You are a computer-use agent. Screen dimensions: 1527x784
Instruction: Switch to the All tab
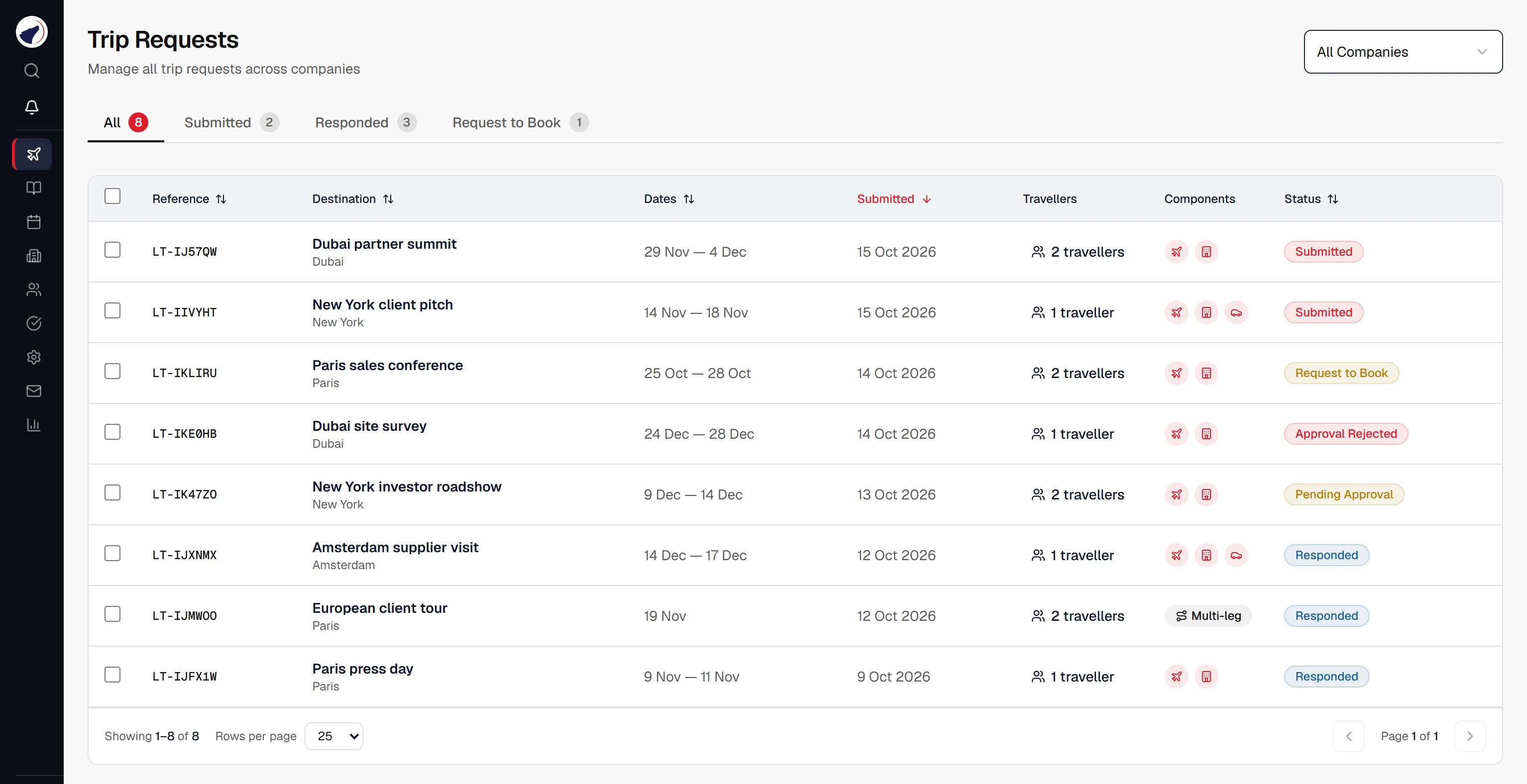[125, 123]
